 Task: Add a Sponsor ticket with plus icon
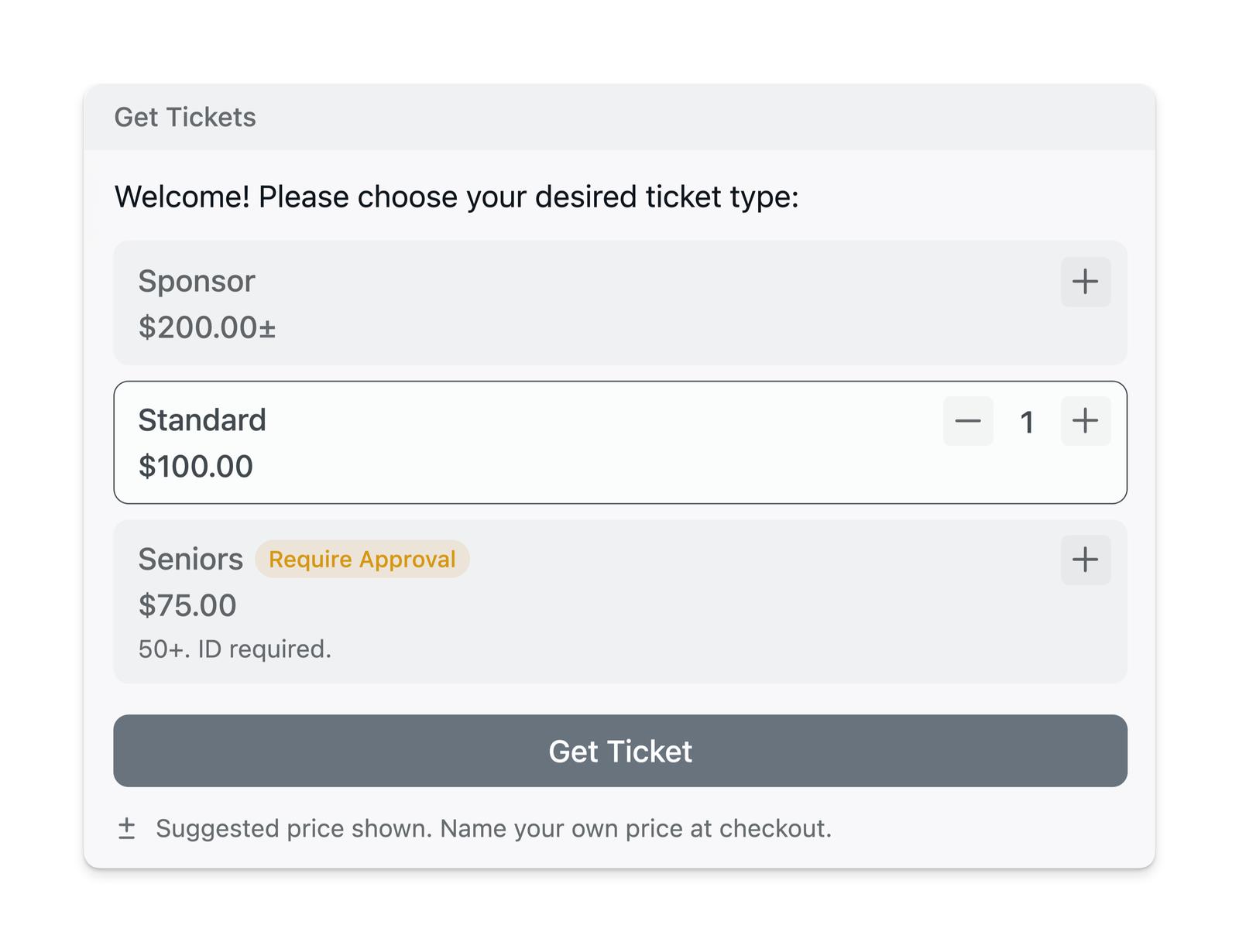1085,282
